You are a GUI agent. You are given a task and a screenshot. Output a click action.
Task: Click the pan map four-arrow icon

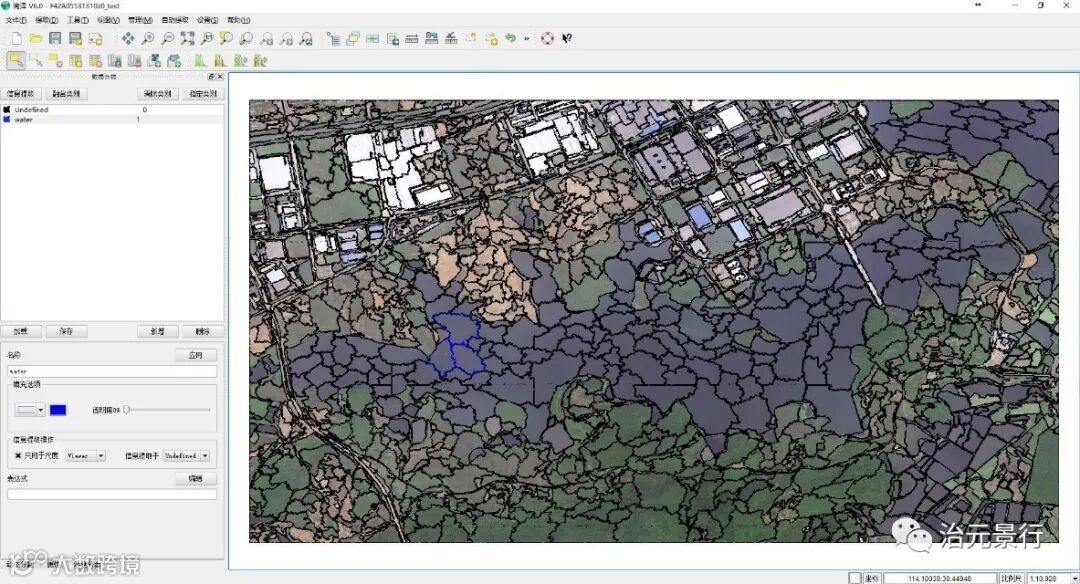(128, 39)
